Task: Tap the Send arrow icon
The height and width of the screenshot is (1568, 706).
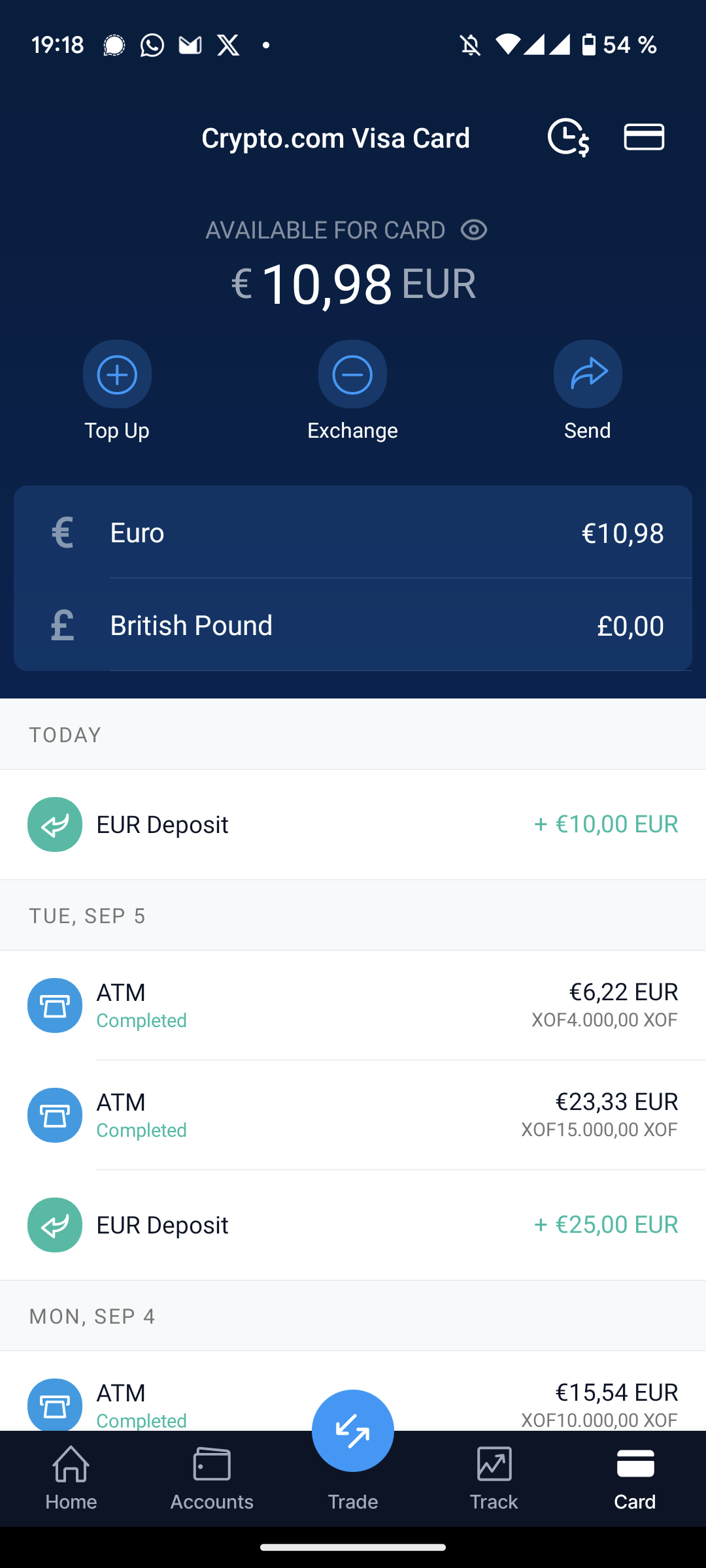Action: tap(588, 374)
